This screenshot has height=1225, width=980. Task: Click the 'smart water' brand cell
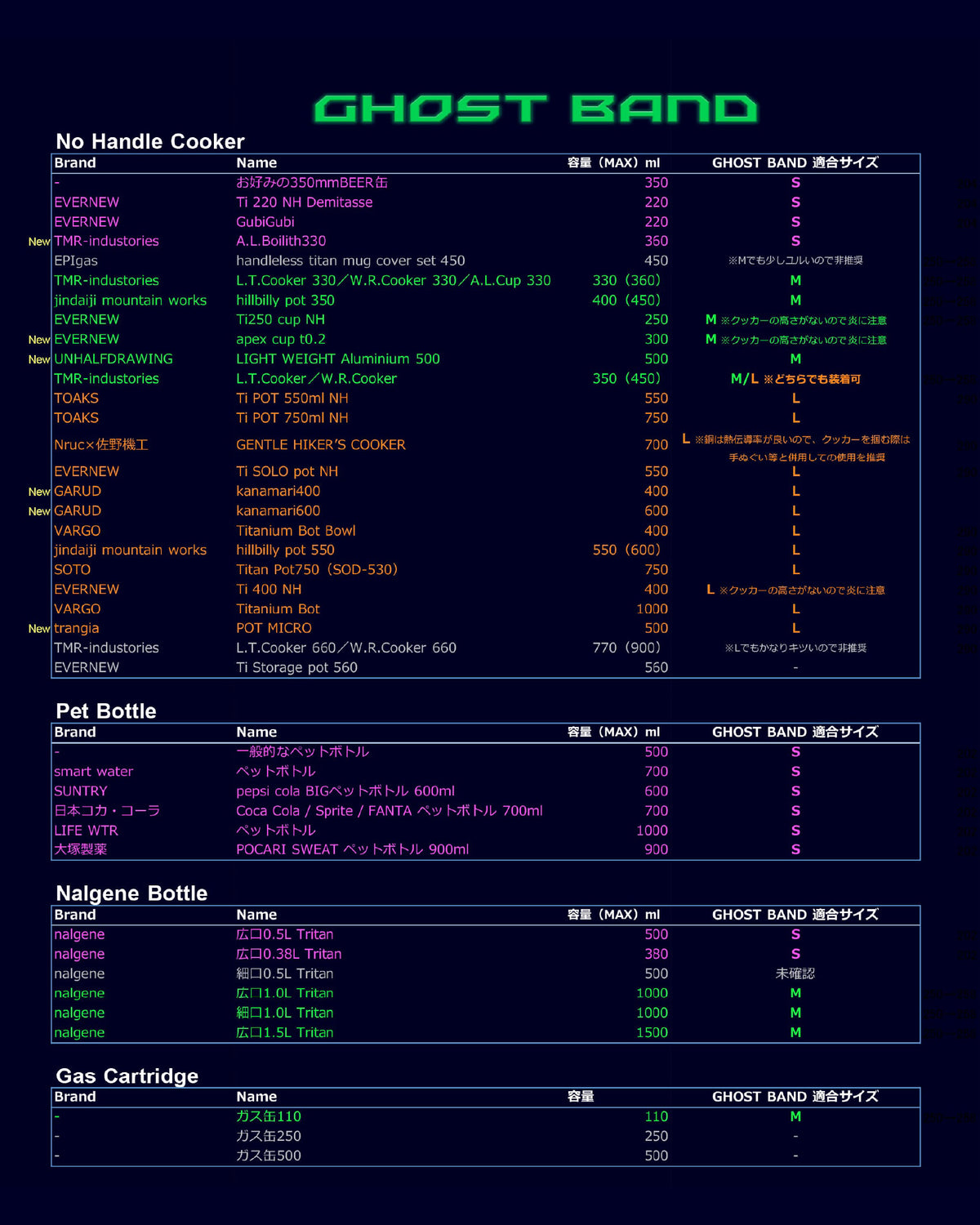pyautogui.click(x=93, y=772)
